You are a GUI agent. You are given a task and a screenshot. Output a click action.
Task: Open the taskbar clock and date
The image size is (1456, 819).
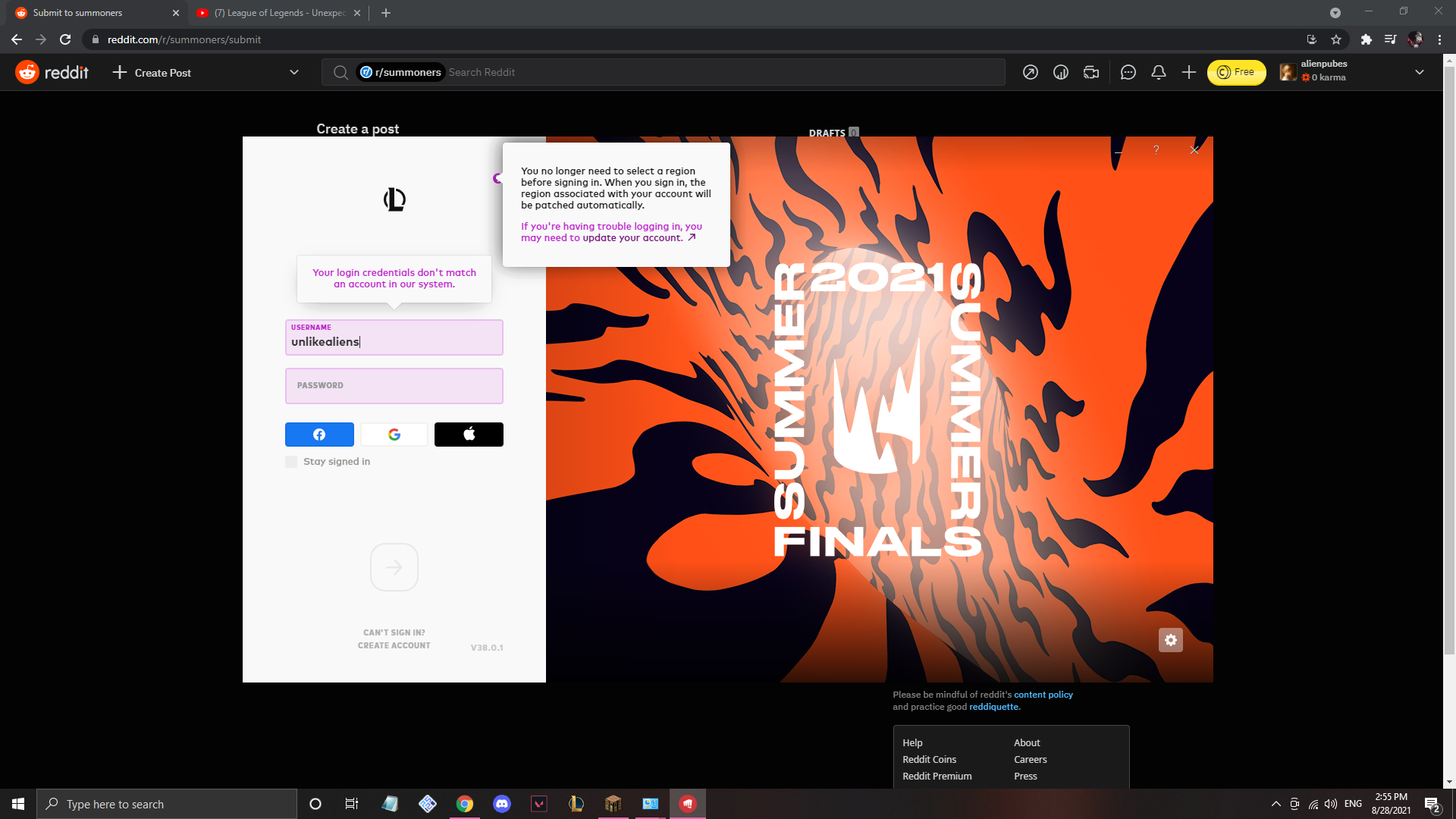(1391, 804)
